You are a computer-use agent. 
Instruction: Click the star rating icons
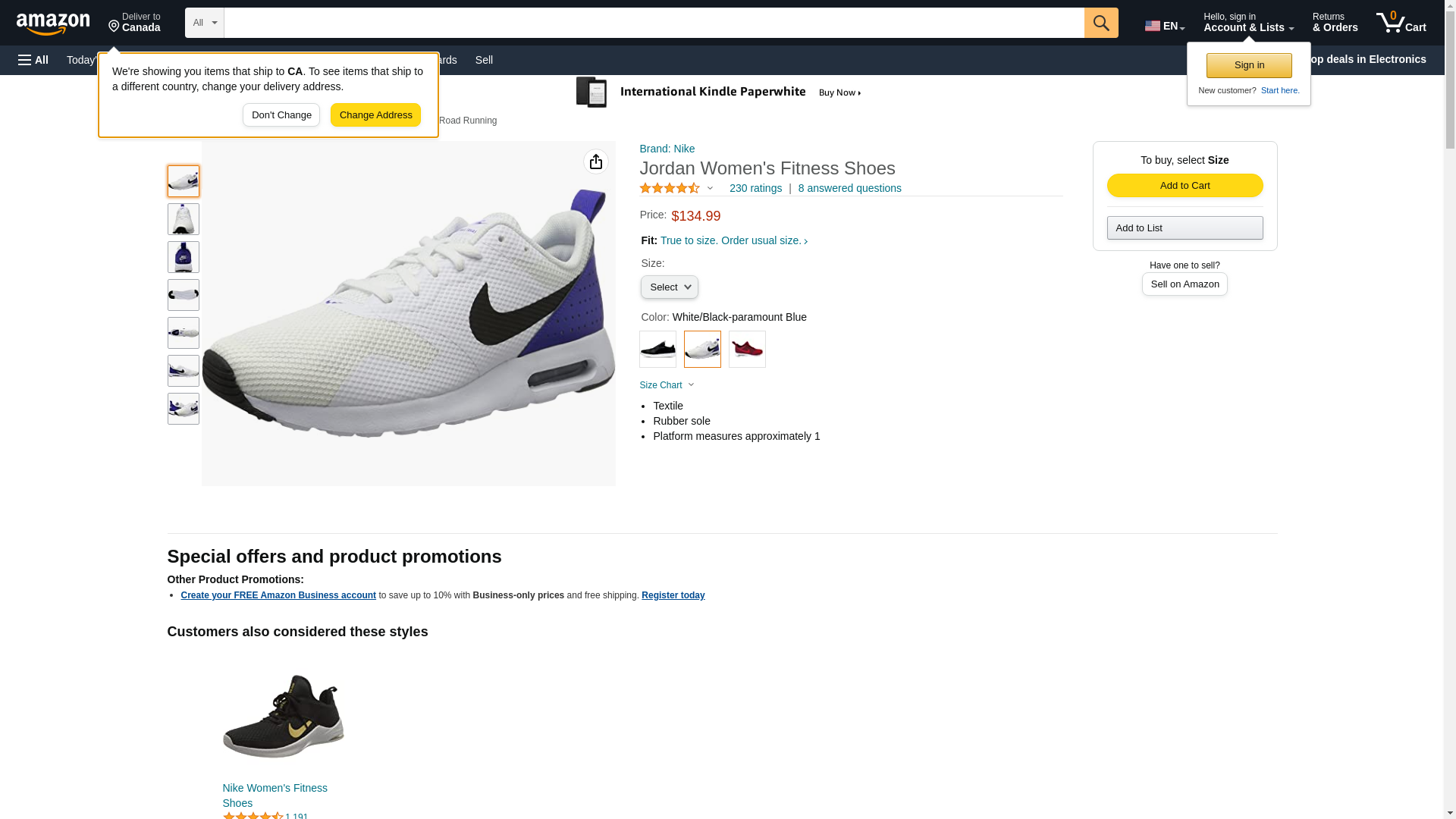(670, 188)
